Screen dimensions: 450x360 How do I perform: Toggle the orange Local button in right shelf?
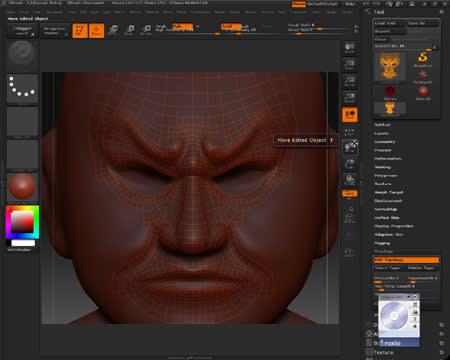click(x=350, y=115)
